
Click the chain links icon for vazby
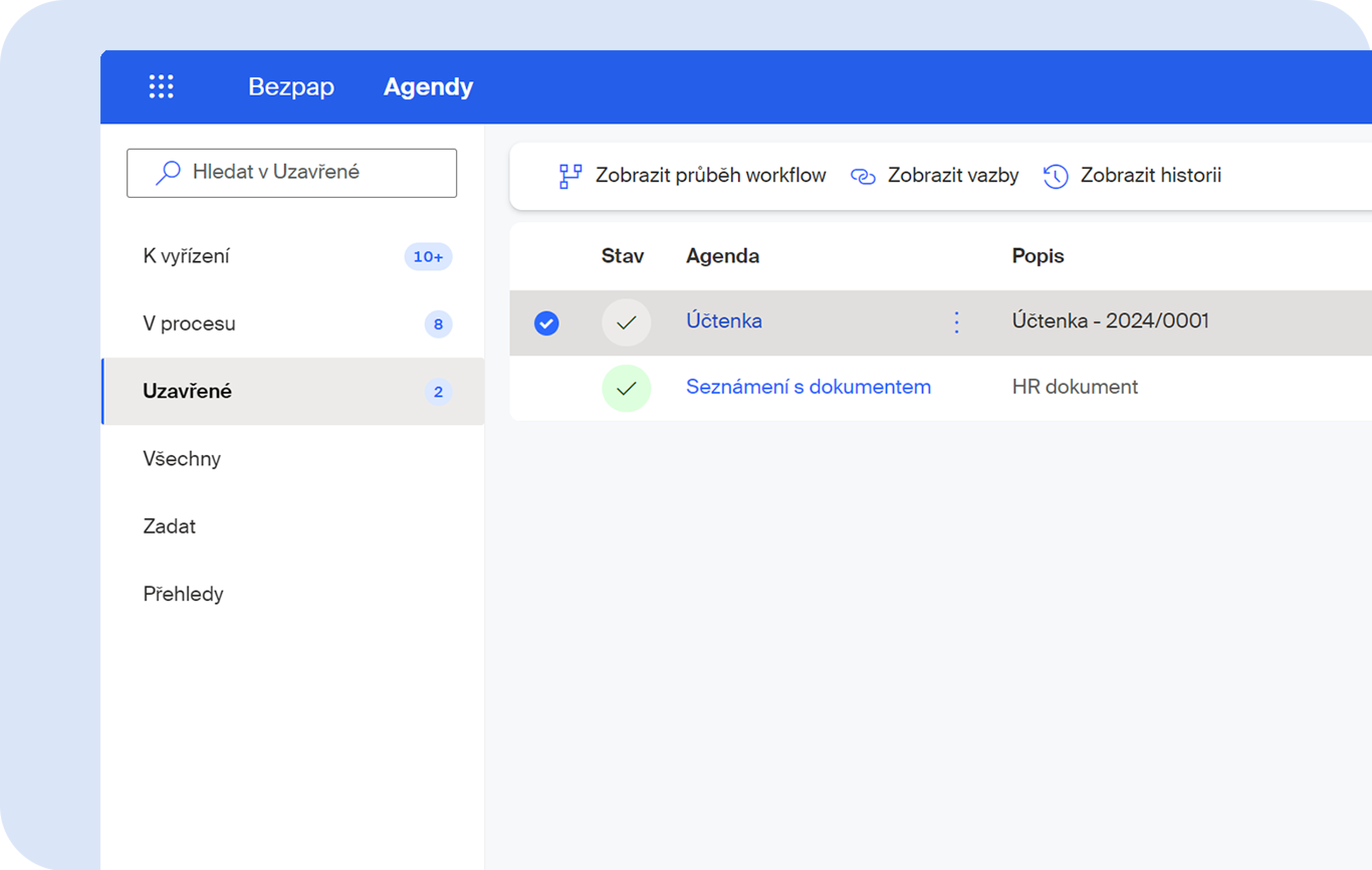pos(863,177)
